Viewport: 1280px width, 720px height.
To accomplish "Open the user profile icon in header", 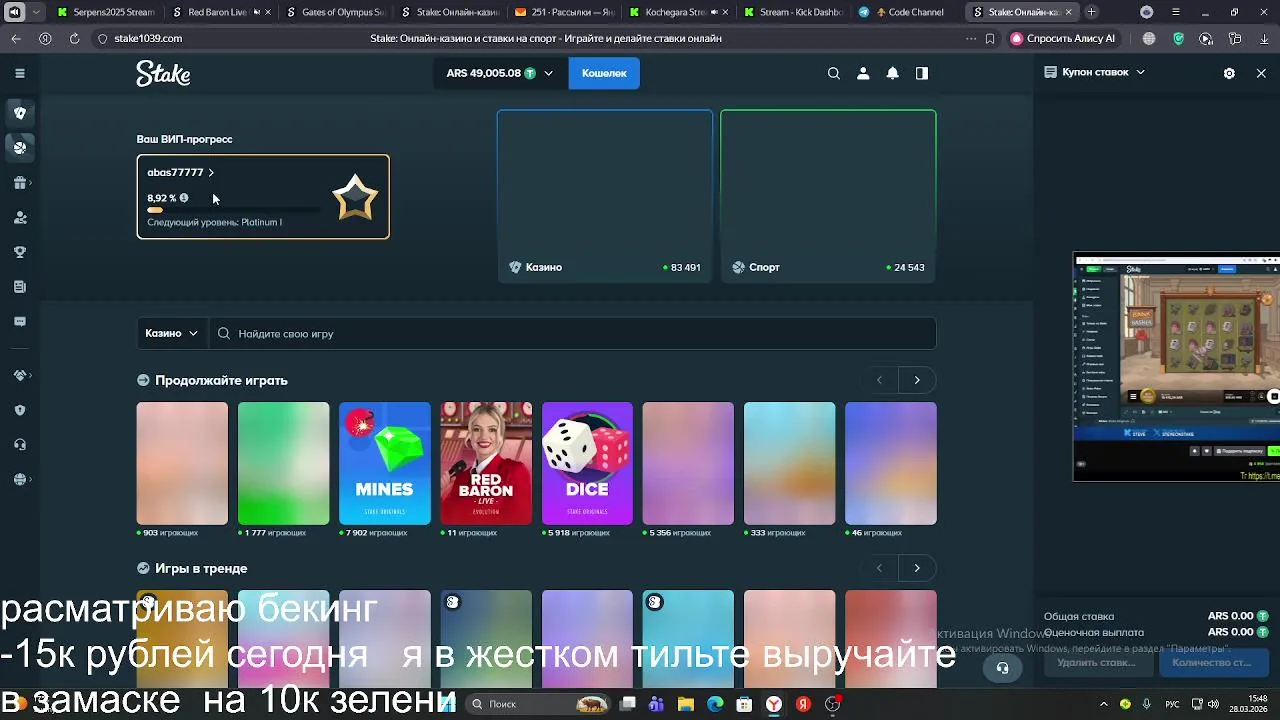I will 863,73.
